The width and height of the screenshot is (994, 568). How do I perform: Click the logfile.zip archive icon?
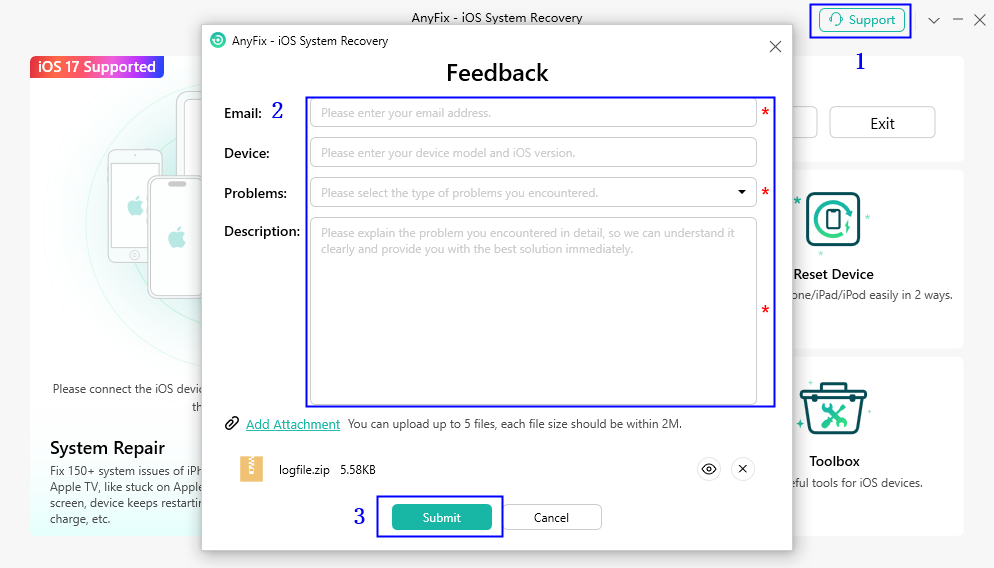click(252, 469)
